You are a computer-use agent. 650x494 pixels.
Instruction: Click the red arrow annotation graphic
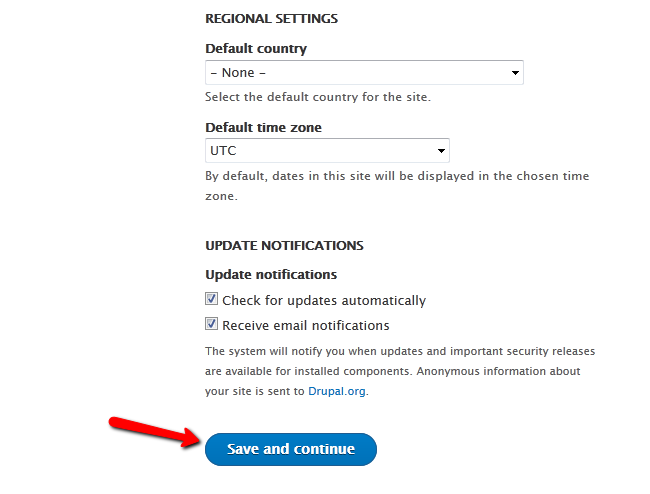155,432
